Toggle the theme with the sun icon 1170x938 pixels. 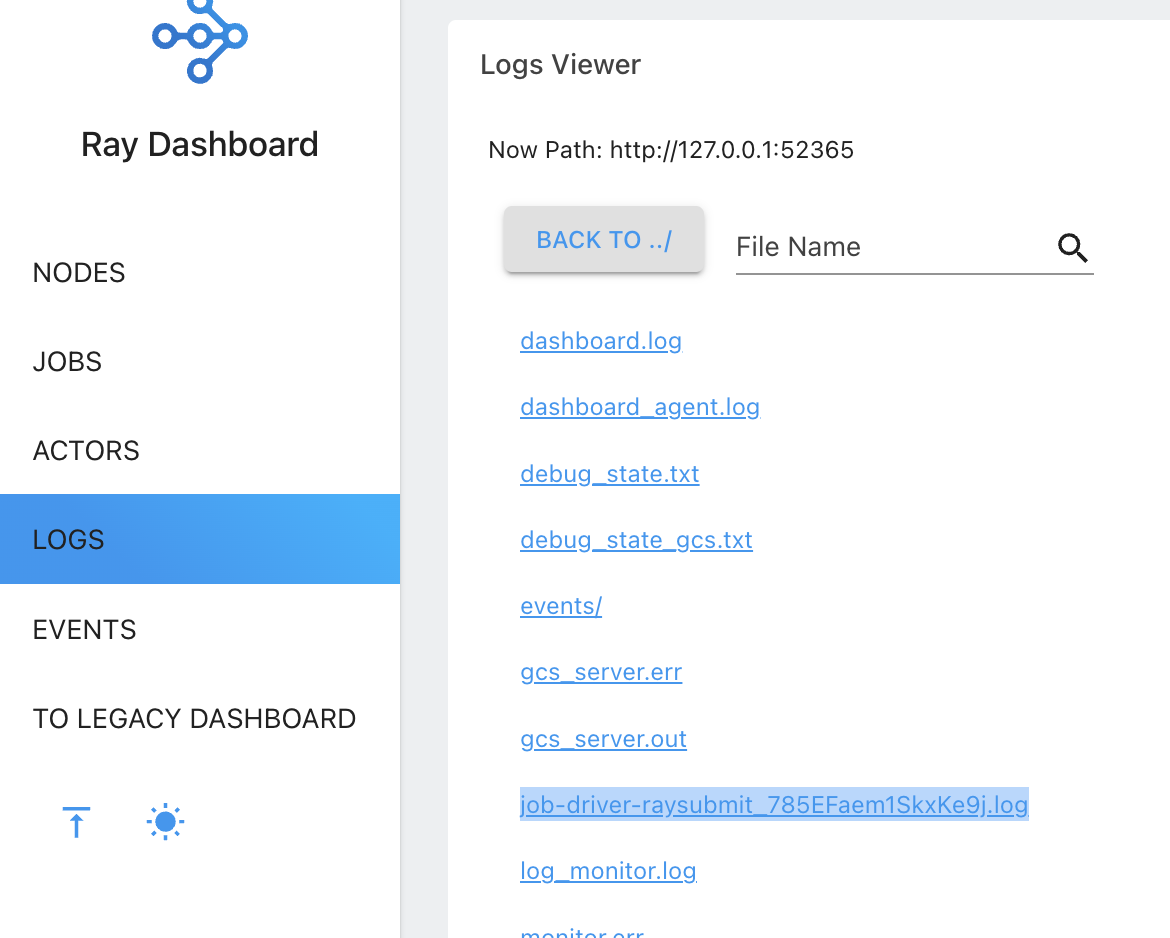(x=165, y=821)
